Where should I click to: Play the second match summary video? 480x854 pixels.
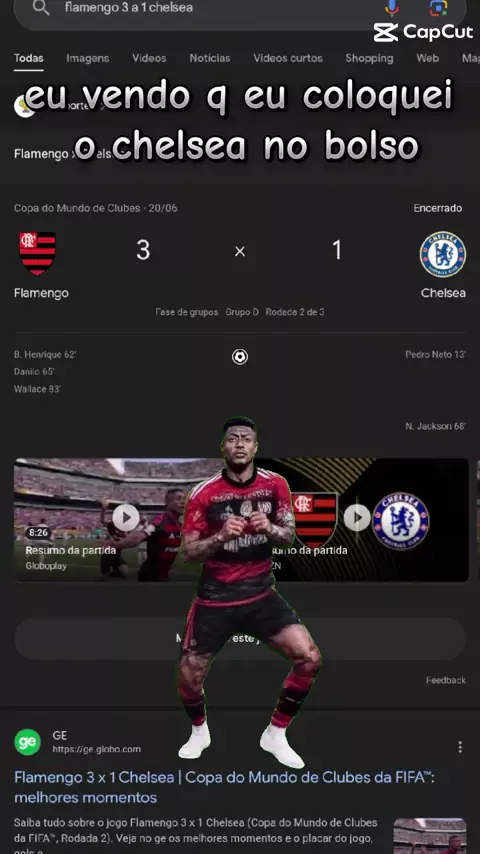click(x=357, y=517)
